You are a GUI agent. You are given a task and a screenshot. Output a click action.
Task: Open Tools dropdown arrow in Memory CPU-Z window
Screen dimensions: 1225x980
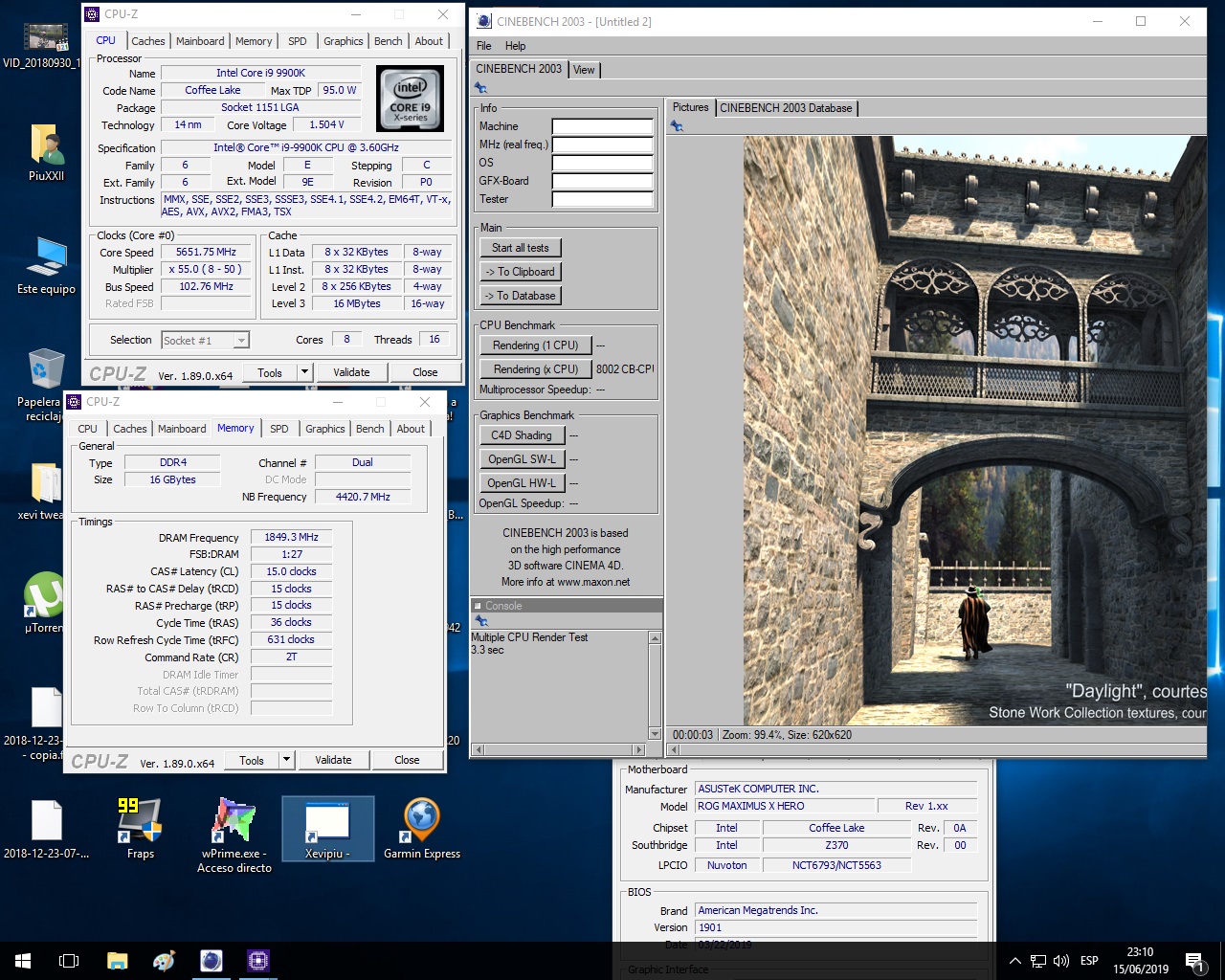tap(285, 760)
